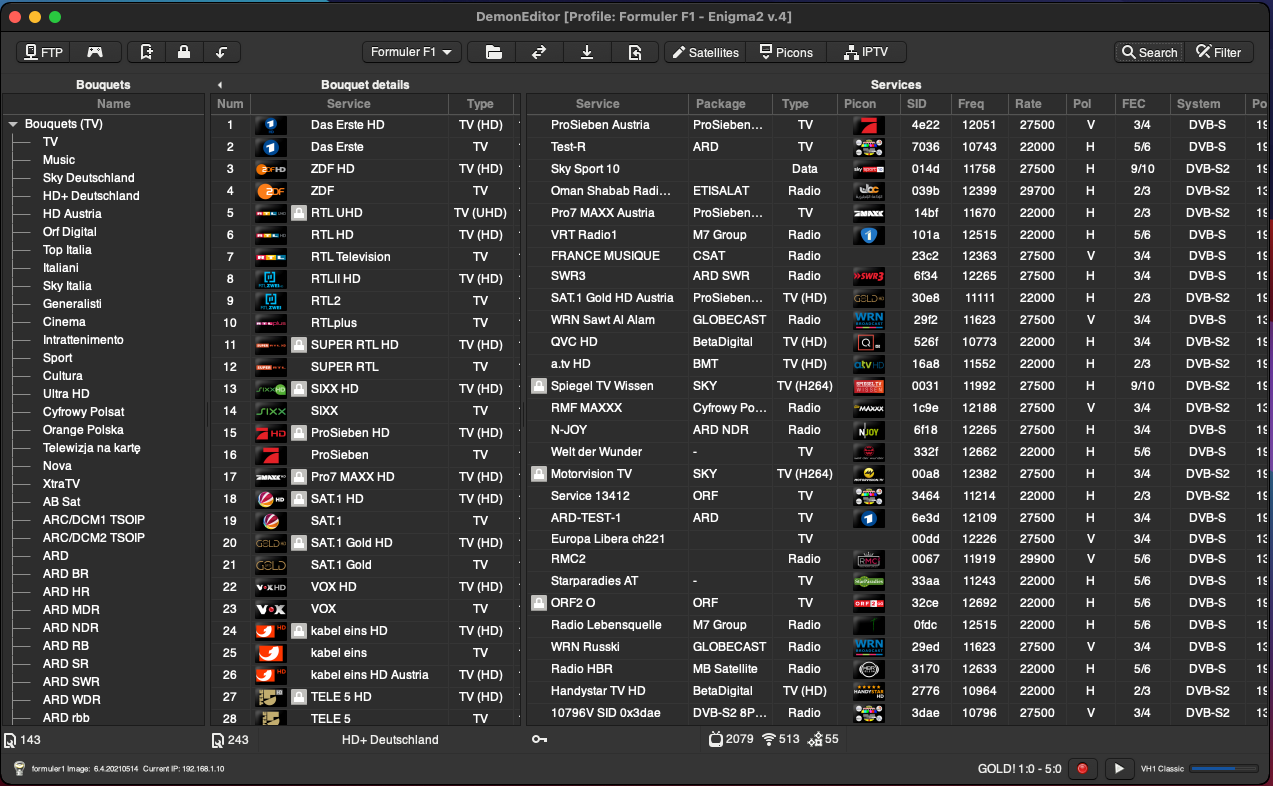The width and height of the screenshot is (1273, 786).
Task: Click the lock icon on SUPER RTL HD
Action: (x=298, y=345)
